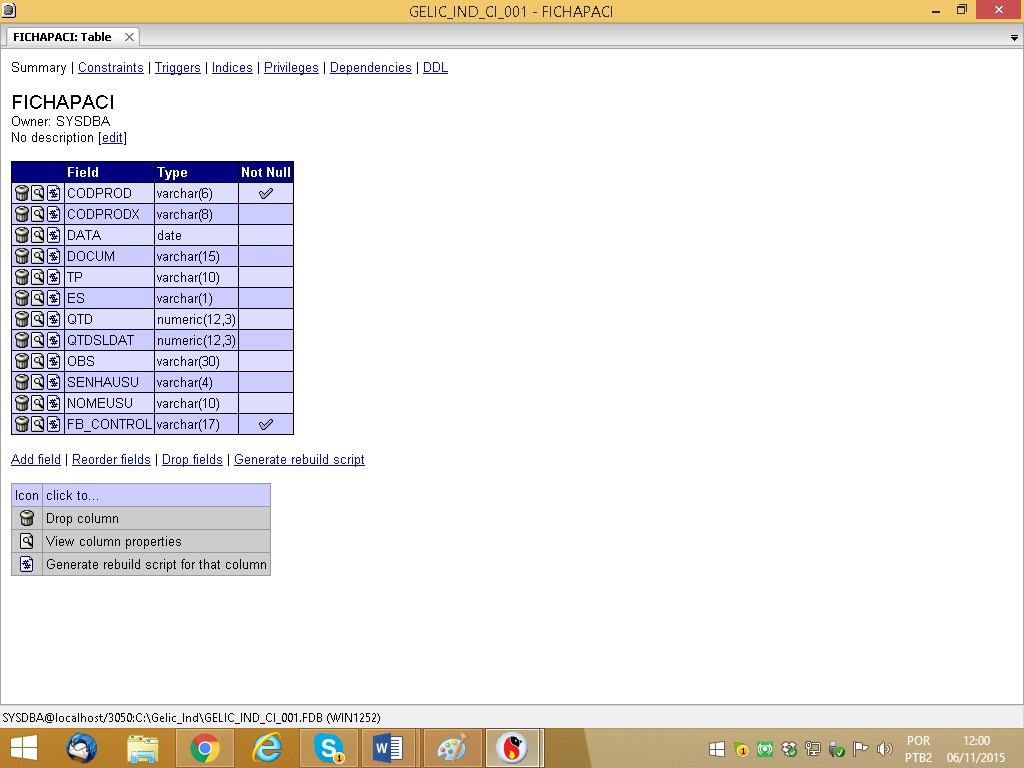Click the Add field link

coord(36,459)
